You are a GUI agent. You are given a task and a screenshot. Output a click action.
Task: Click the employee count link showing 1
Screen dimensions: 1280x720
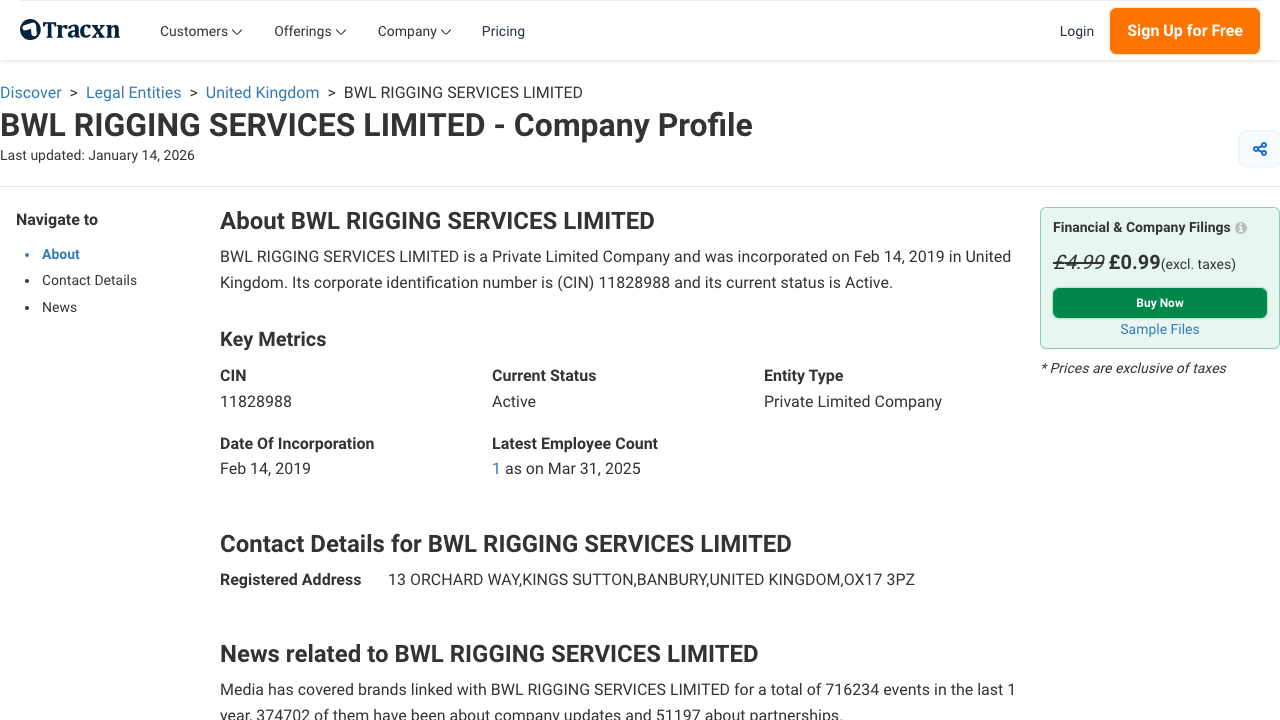coord(496,468)
